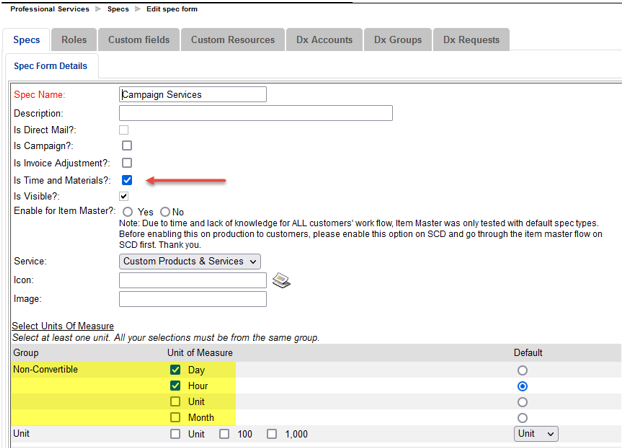Open the Custom Resources tab
The height and width of the screenshot is (448, 627).
tap(233, 40)
